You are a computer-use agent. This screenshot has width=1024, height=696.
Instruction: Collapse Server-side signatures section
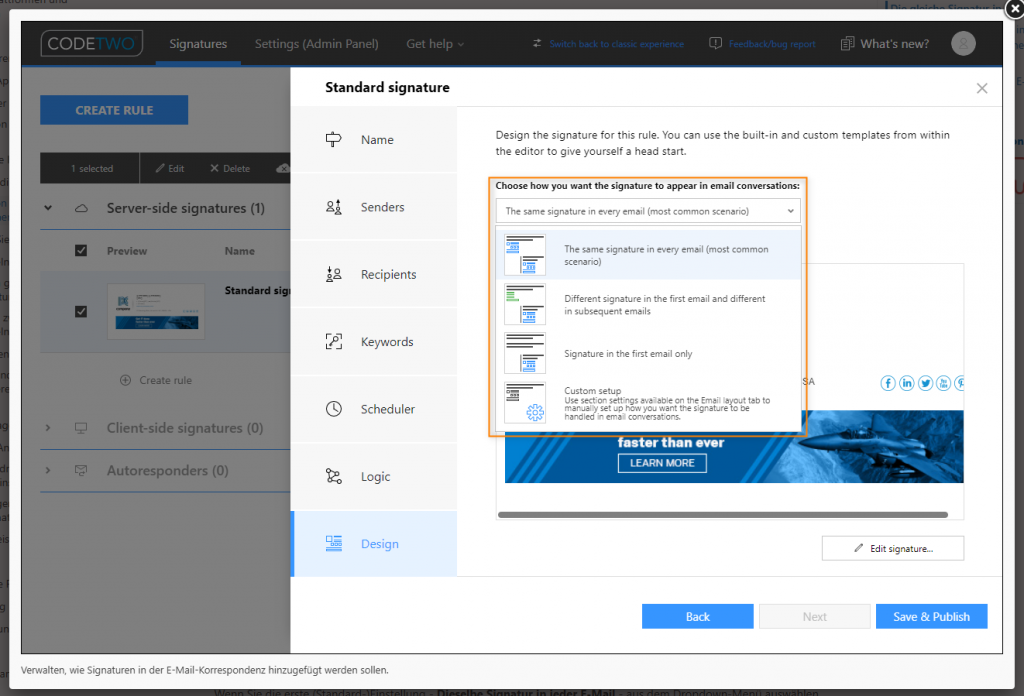point(48,208)
